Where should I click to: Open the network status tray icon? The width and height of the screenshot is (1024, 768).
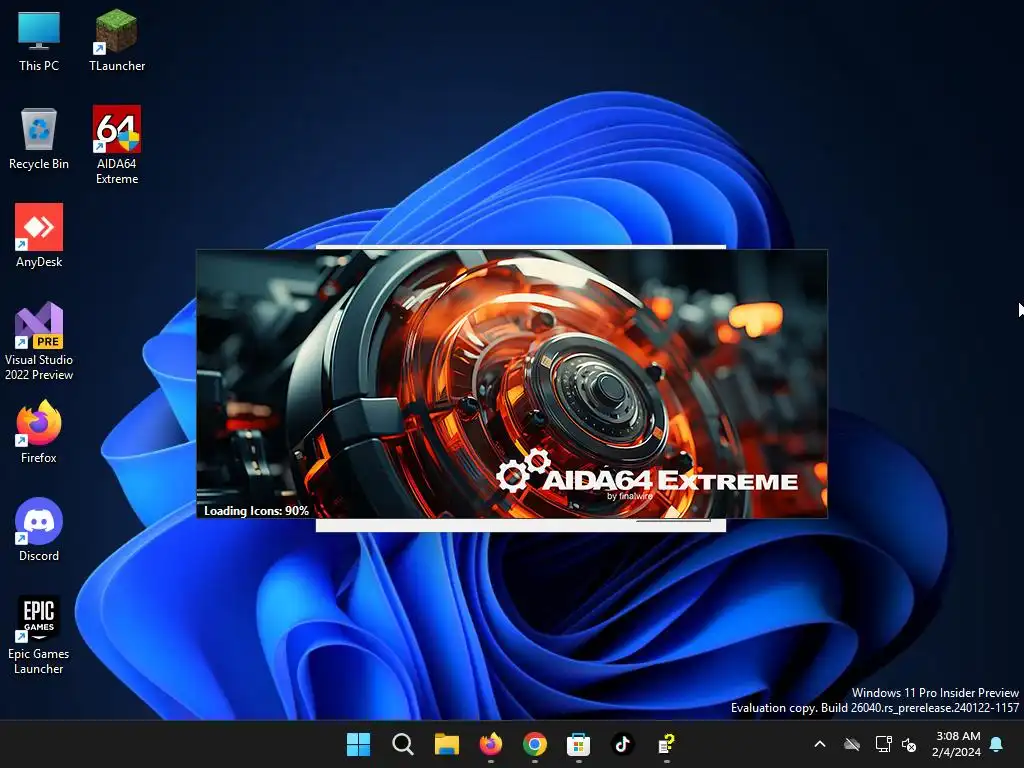point(883,744)
